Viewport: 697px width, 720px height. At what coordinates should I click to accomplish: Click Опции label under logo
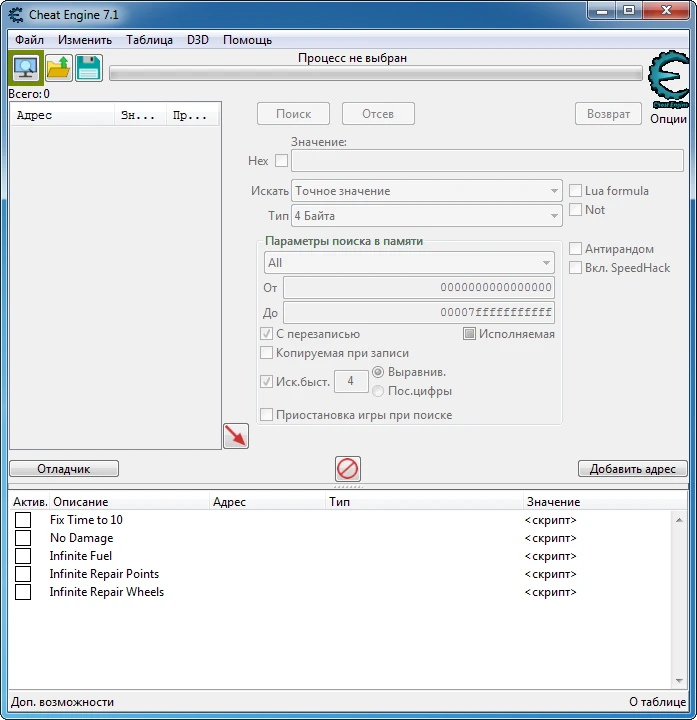pos(669,119)
